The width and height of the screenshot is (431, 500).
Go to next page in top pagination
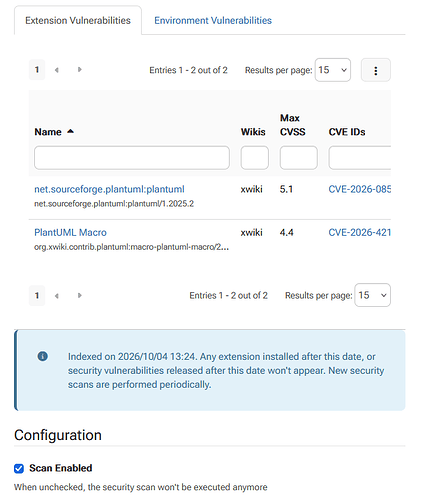79,70
